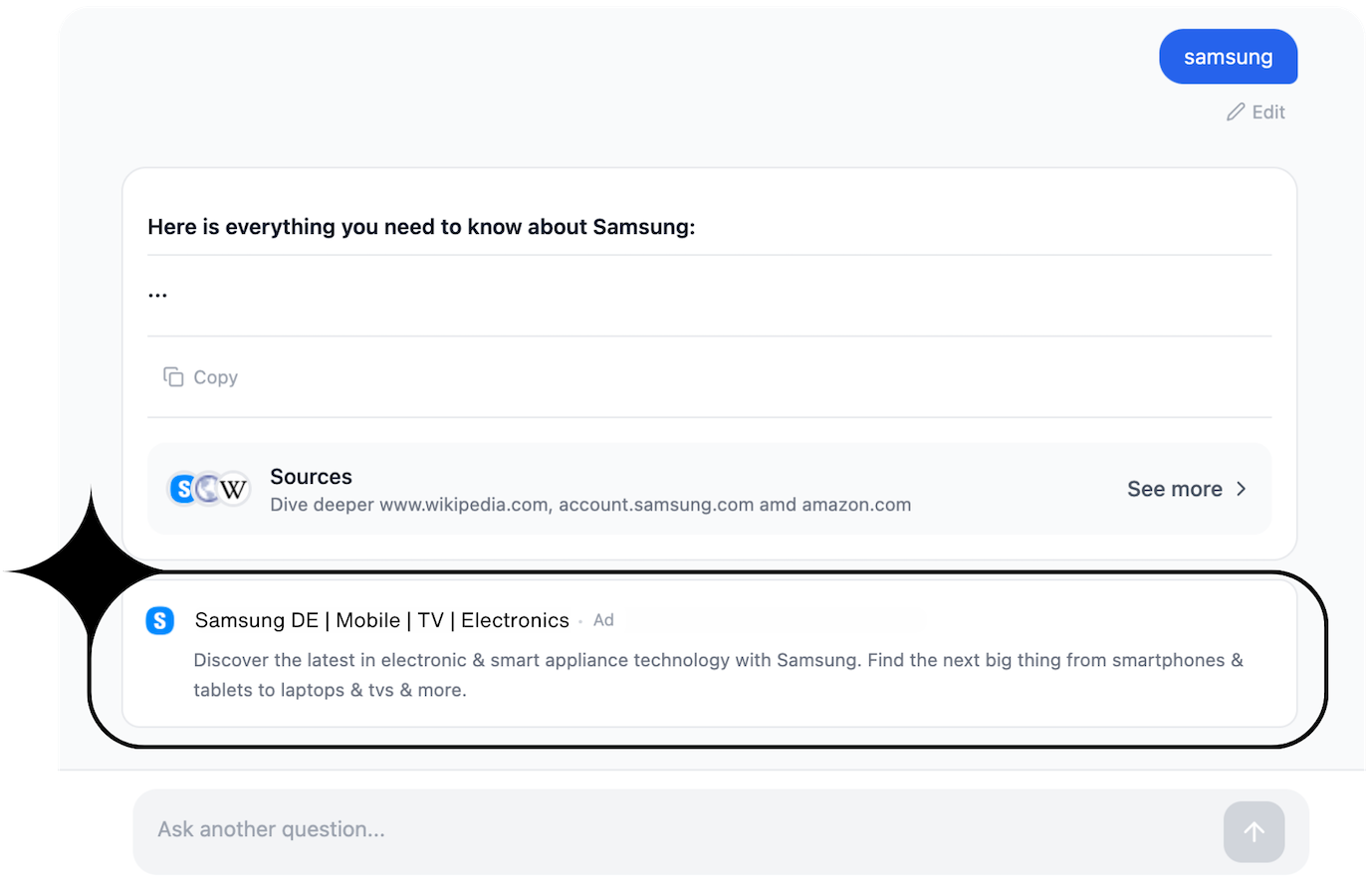The image size is (1370, 896).
Task: Click the pencil icon next to Edit
Action: (1235, 112)
